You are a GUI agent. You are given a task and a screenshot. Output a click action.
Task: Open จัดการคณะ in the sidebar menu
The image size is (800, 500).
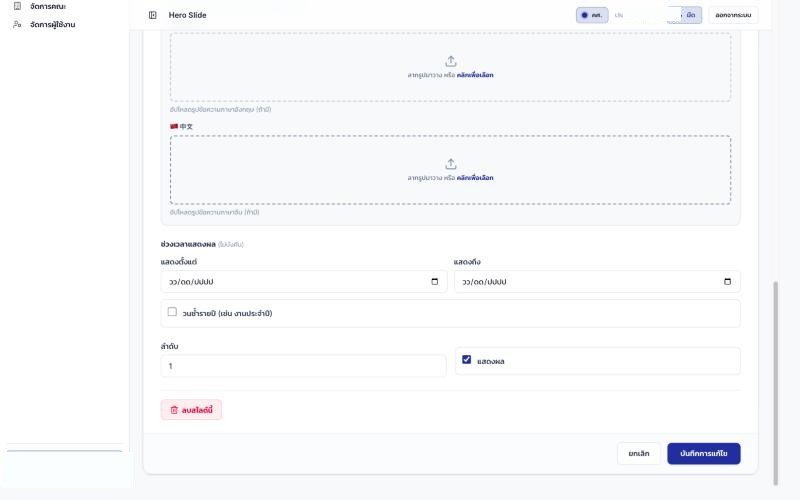click(x=47, y=6)
